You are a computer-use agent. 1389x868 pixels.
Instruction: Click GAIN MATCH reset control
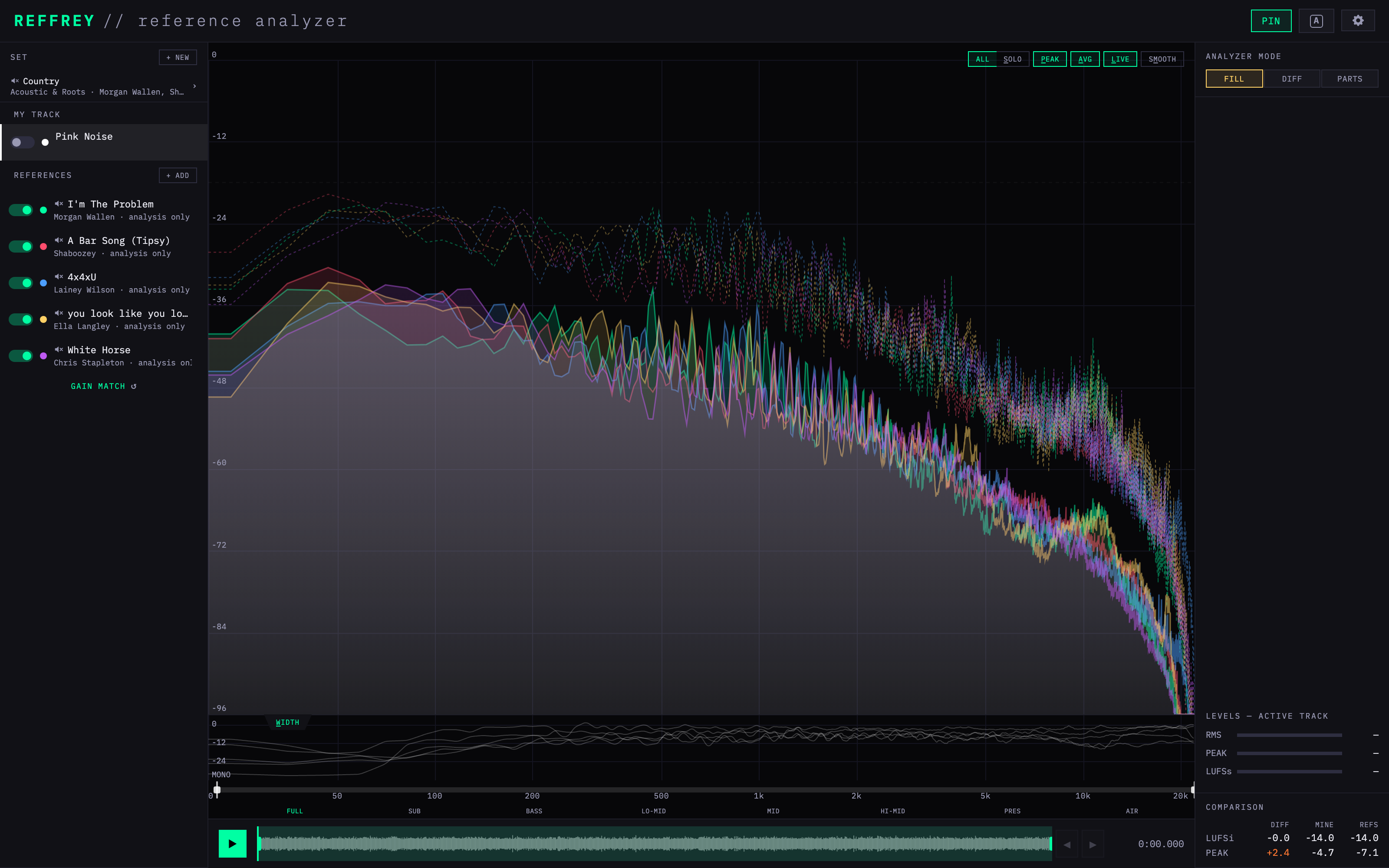coord(104,386)
